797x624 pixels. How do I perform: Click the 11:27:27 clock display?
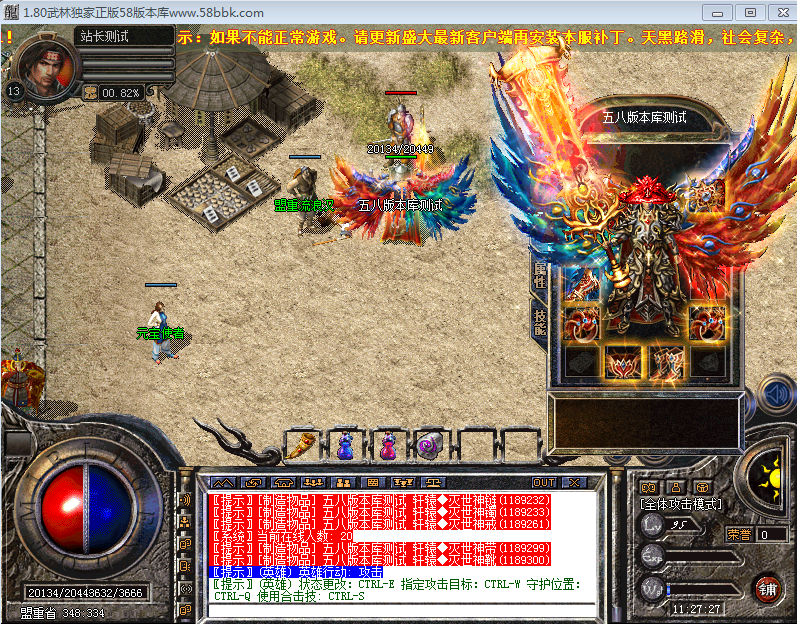point(696,609)
